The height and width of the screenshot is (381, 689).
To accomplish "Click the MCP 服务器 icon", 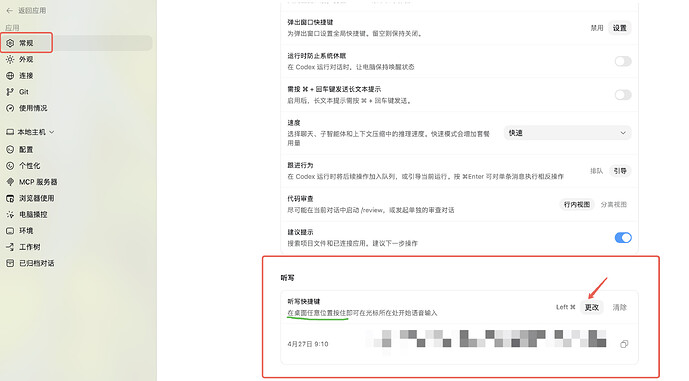I will point(10,182).
